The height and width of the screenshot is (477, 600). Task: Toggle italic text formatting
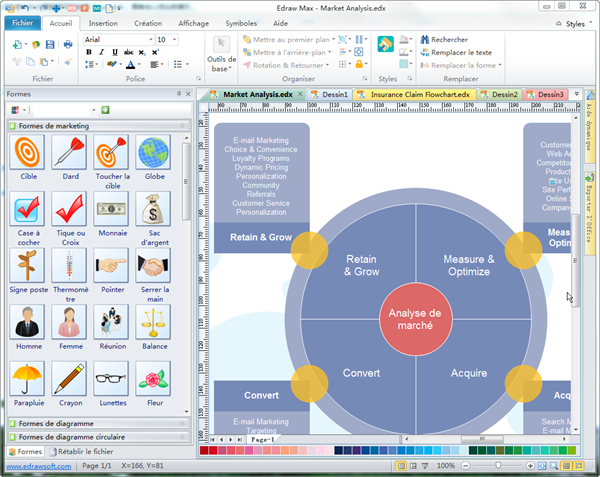click(101, 53)
